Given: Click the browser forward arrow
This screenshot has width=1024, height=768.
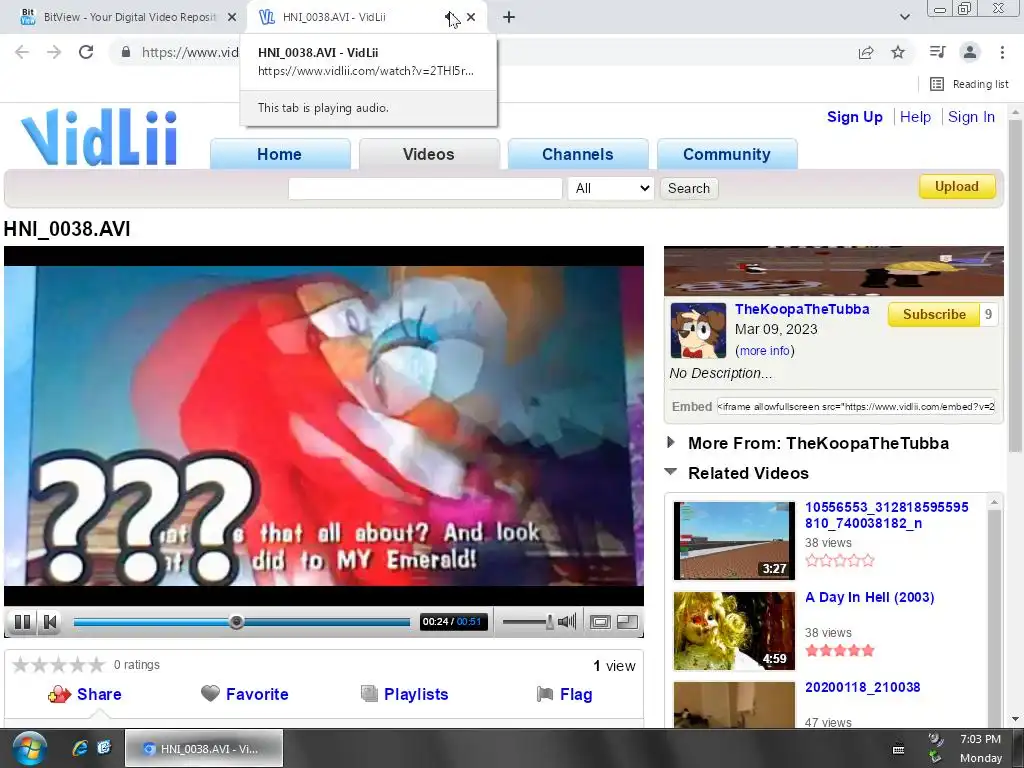Looking at the screenshot, I should pos(54,52).
